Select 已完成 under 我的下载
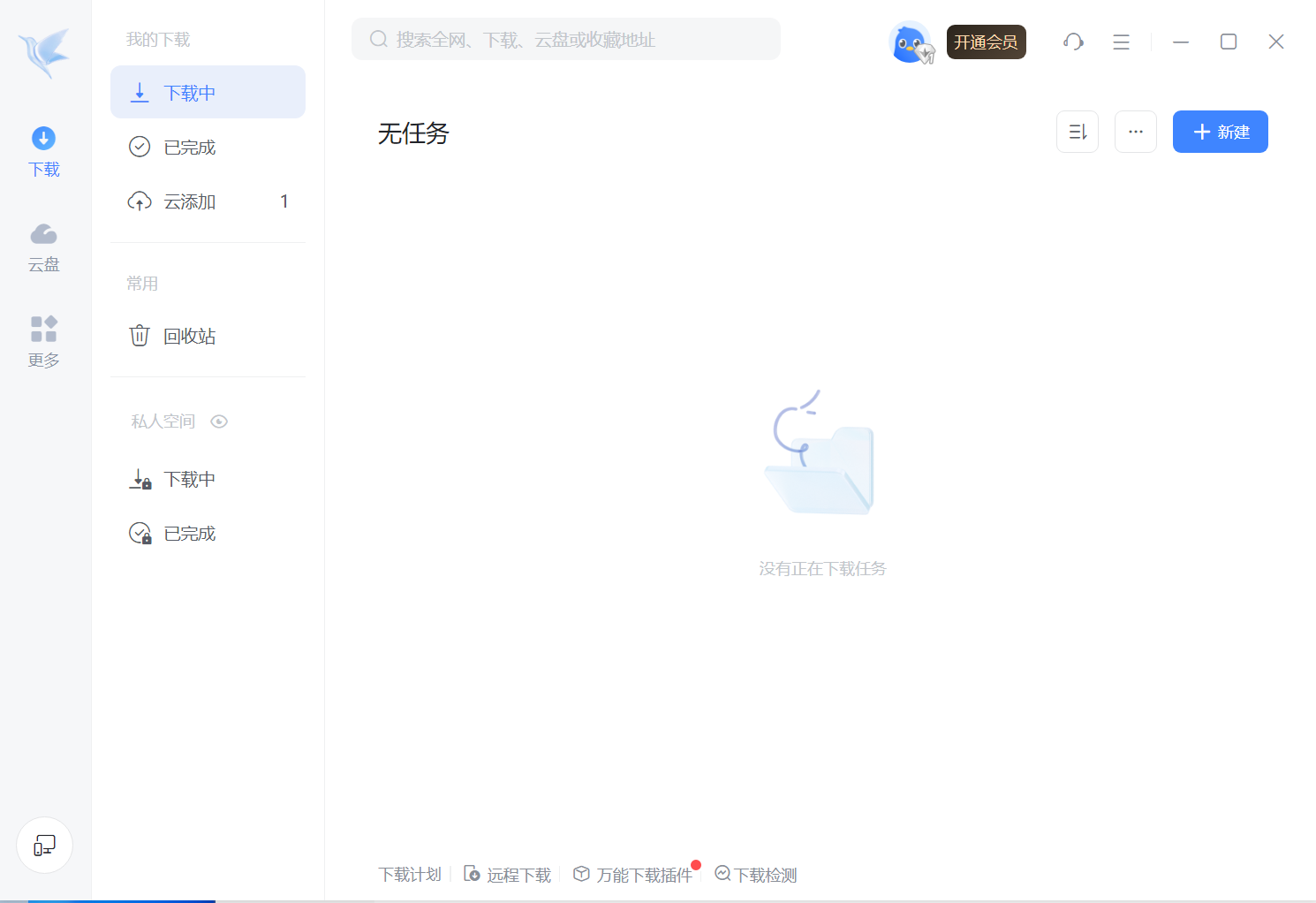Image resolution: width=1316 pixels, height=903 pixels. (x=208, y=147)
